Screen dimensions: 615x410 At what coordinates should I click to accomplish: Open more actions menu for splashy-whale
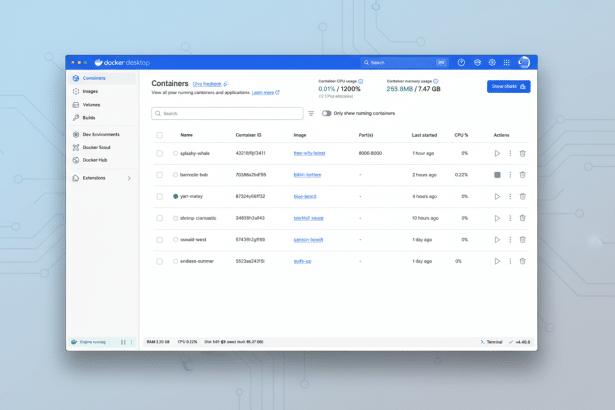[510, 153]
